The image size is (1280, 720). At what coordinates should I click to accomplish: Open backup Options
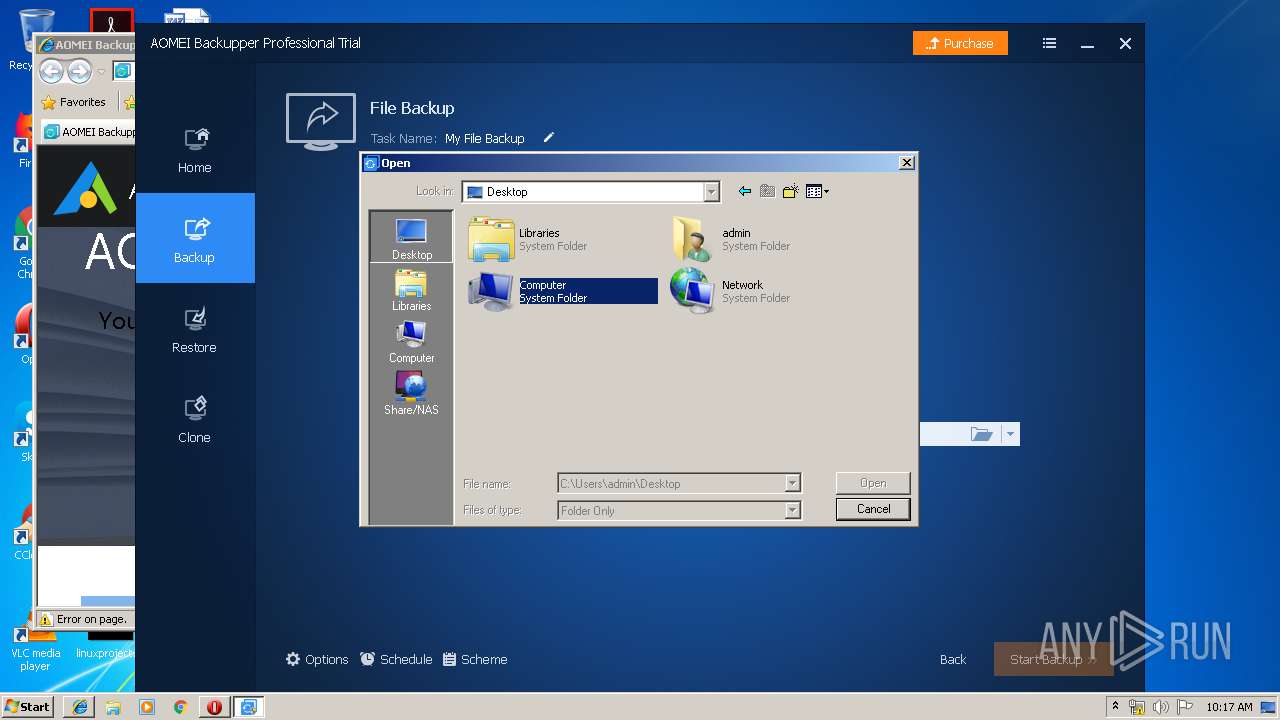[317, 659]
